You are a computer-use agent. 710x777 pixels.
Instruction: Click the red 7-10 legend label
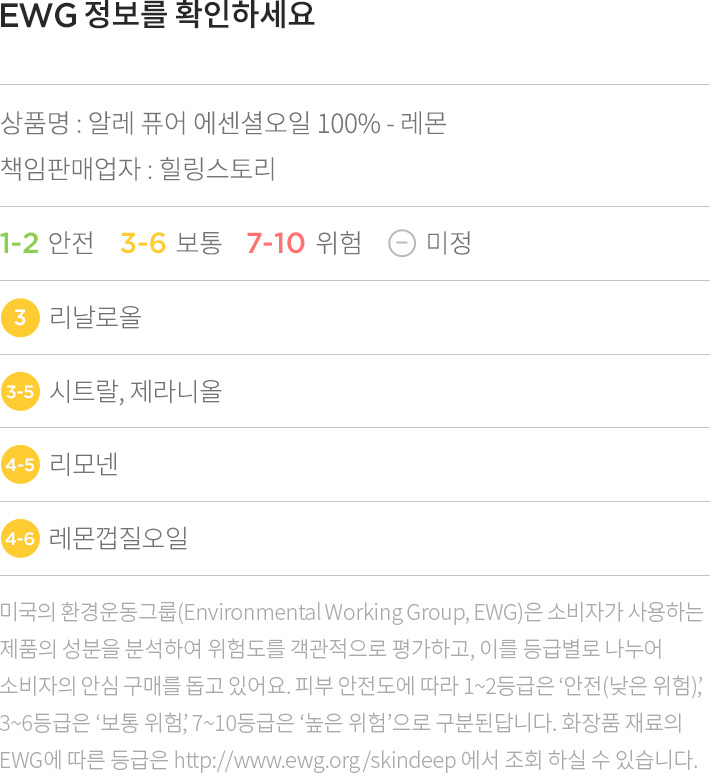click(x=275, y=243)
